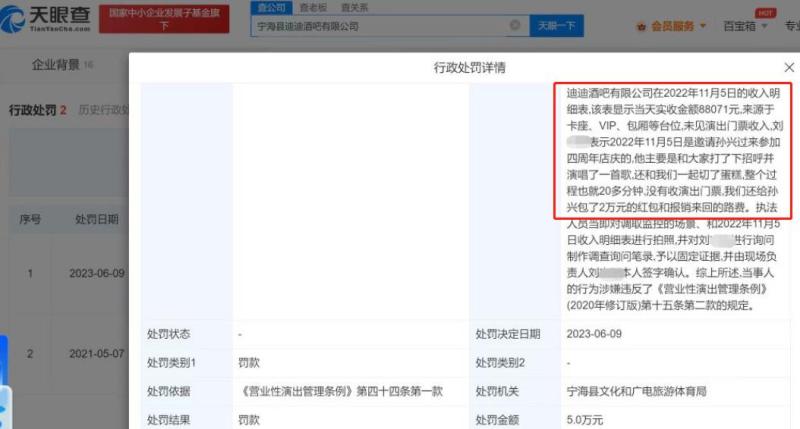Click the 处罚决定日期 value 2023-06-09
Screen dimensions: 800x429
[594, 334]
